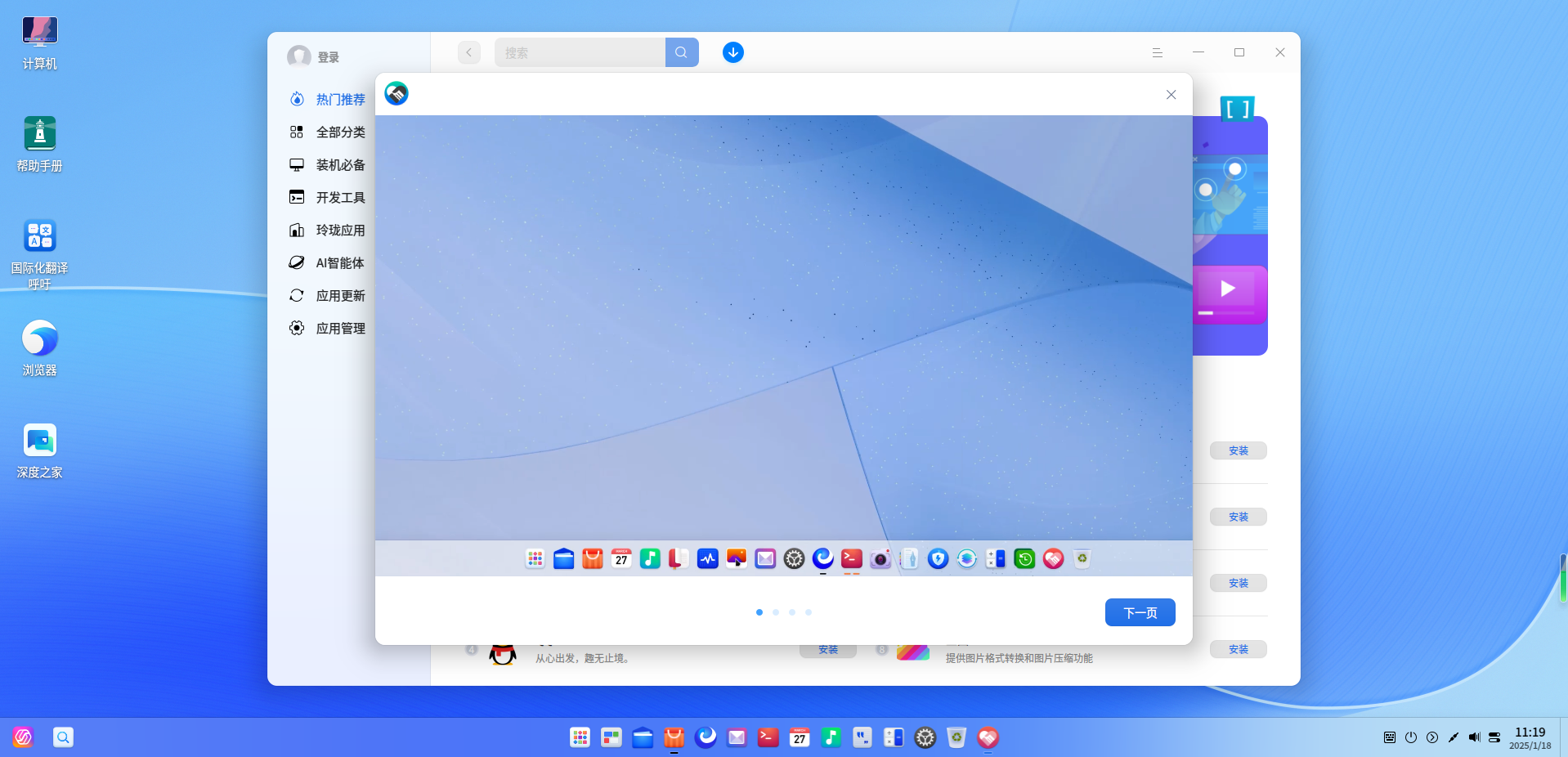Open the settings gear icon in taskbar
This screenshot has height=757, width=1568.
[925, 737]
